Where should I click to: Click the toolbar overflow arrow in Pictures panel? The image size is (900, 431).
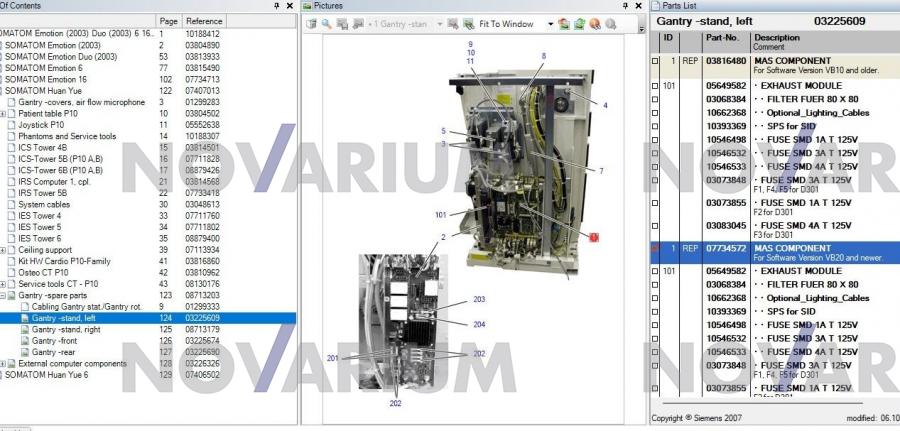click(641, 28)
